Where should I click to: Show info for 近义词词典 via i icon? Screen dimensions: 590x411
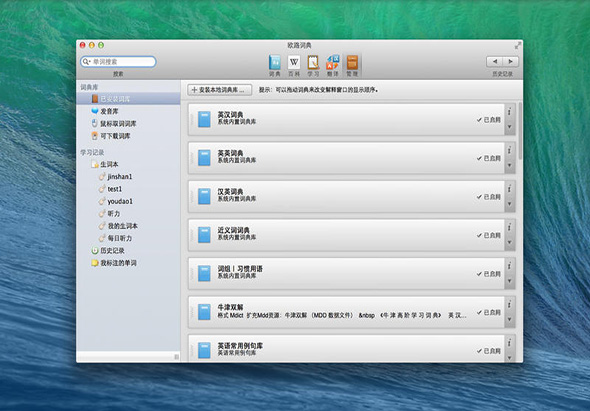pos(510,227)
